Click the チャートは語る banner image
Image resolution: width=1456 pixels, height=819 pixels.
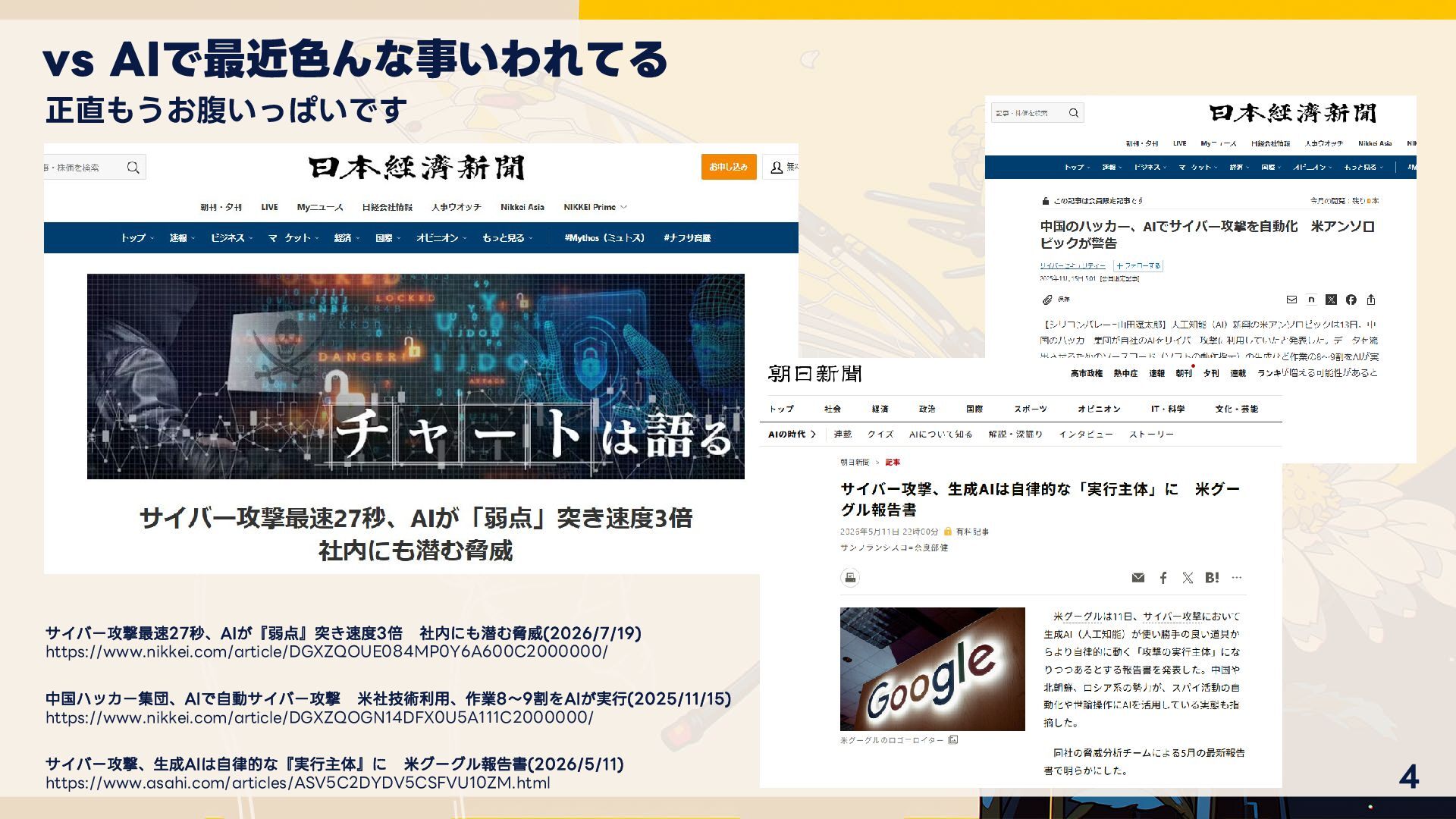click(x=416, y=376)
